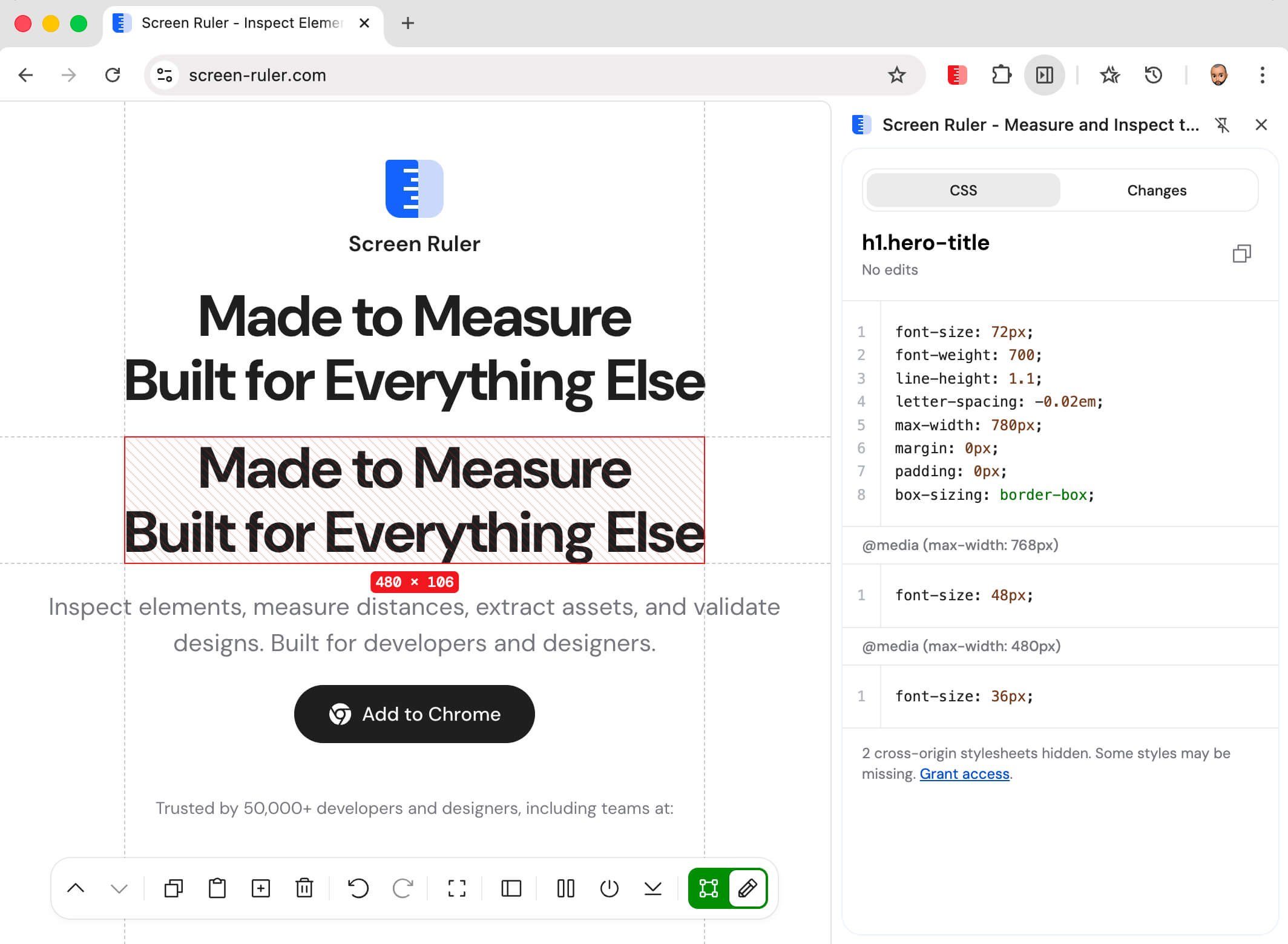This screenshot has width=1288, height=944.
Task: Toggle the sidebar panel layout icon
Action: (511, 888)
